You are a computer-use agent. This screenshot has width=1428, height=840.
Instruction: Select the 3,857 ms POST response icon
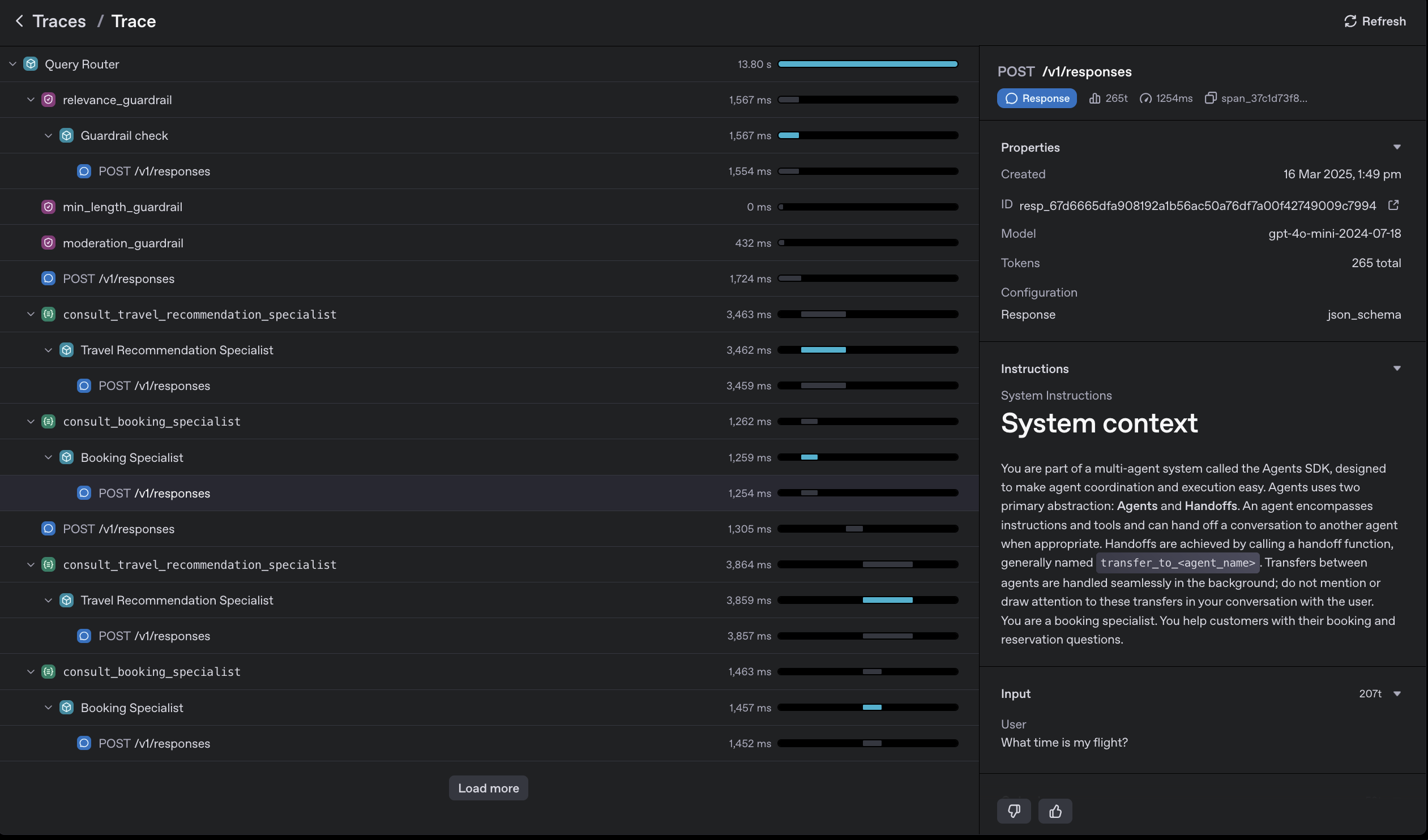click(x=84, y=636)
